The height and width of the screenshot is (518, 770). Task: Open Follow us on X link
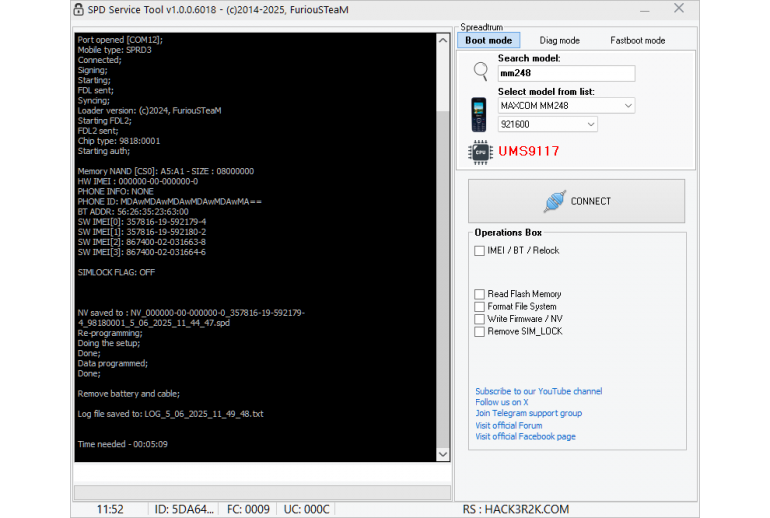502,402
